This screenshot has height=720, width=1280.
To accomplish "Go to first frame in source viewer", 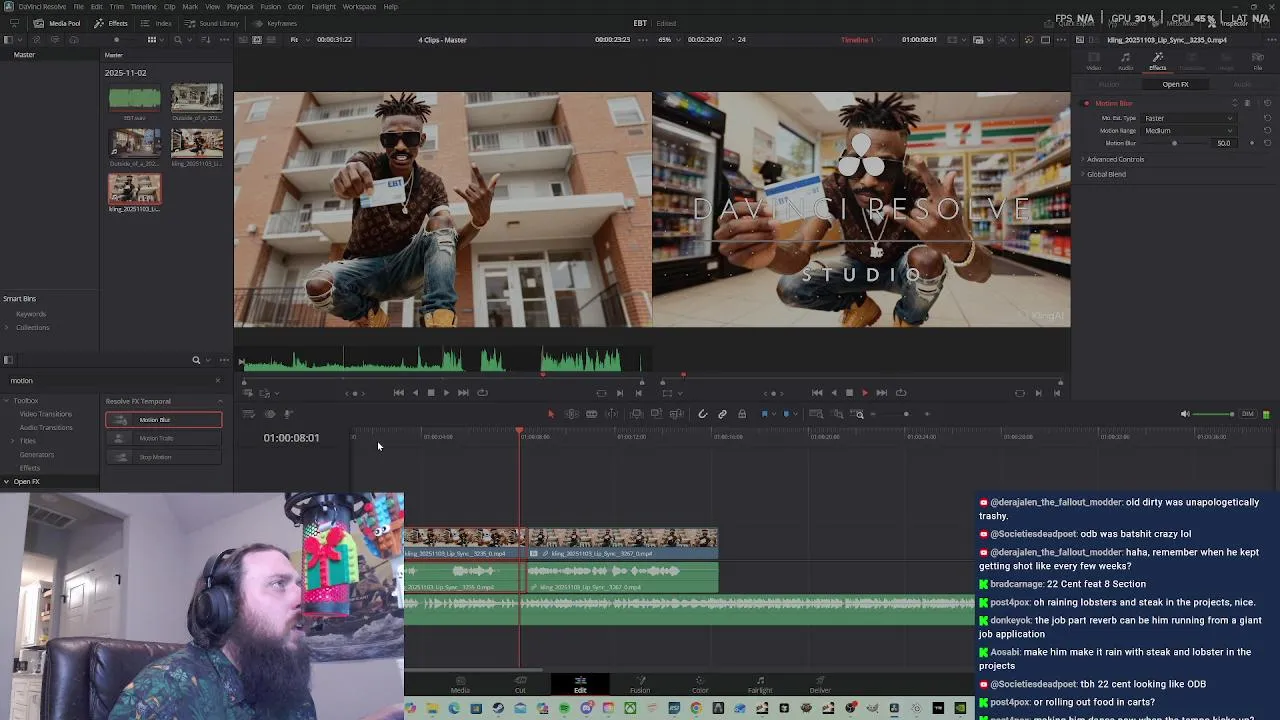I will coord(398,393).
